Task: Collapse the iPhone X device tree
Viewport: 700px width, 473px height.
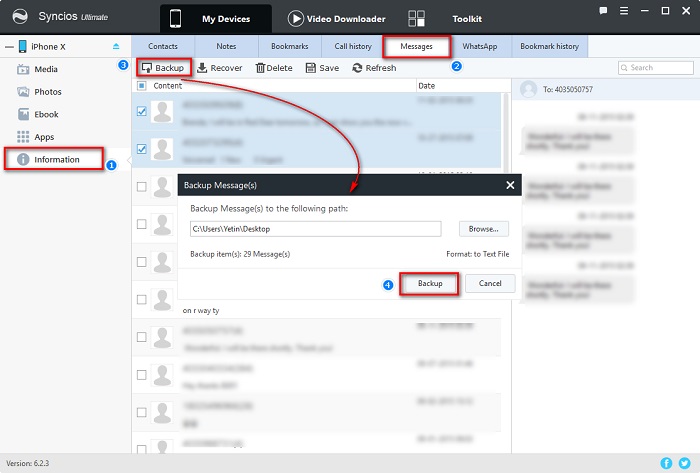Action: click(9, 46)
